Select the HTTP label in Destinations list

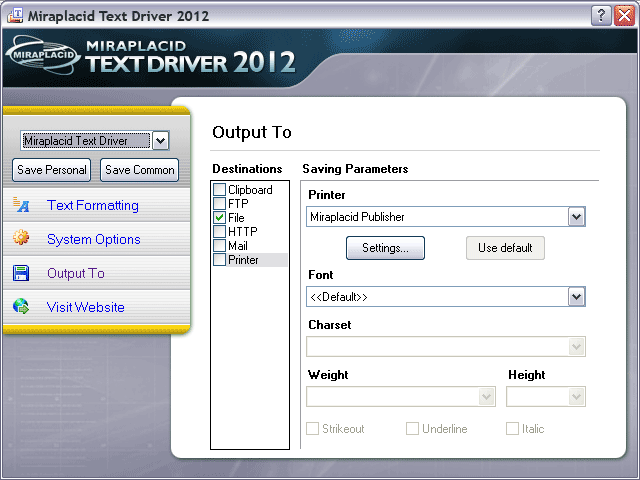click(x=243, y=231)
